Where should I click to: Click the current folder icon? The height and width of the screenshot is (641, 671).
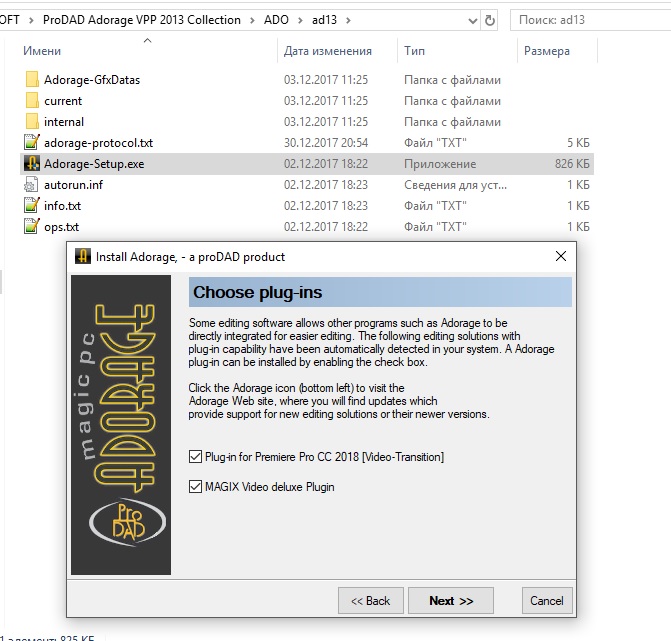32,101
